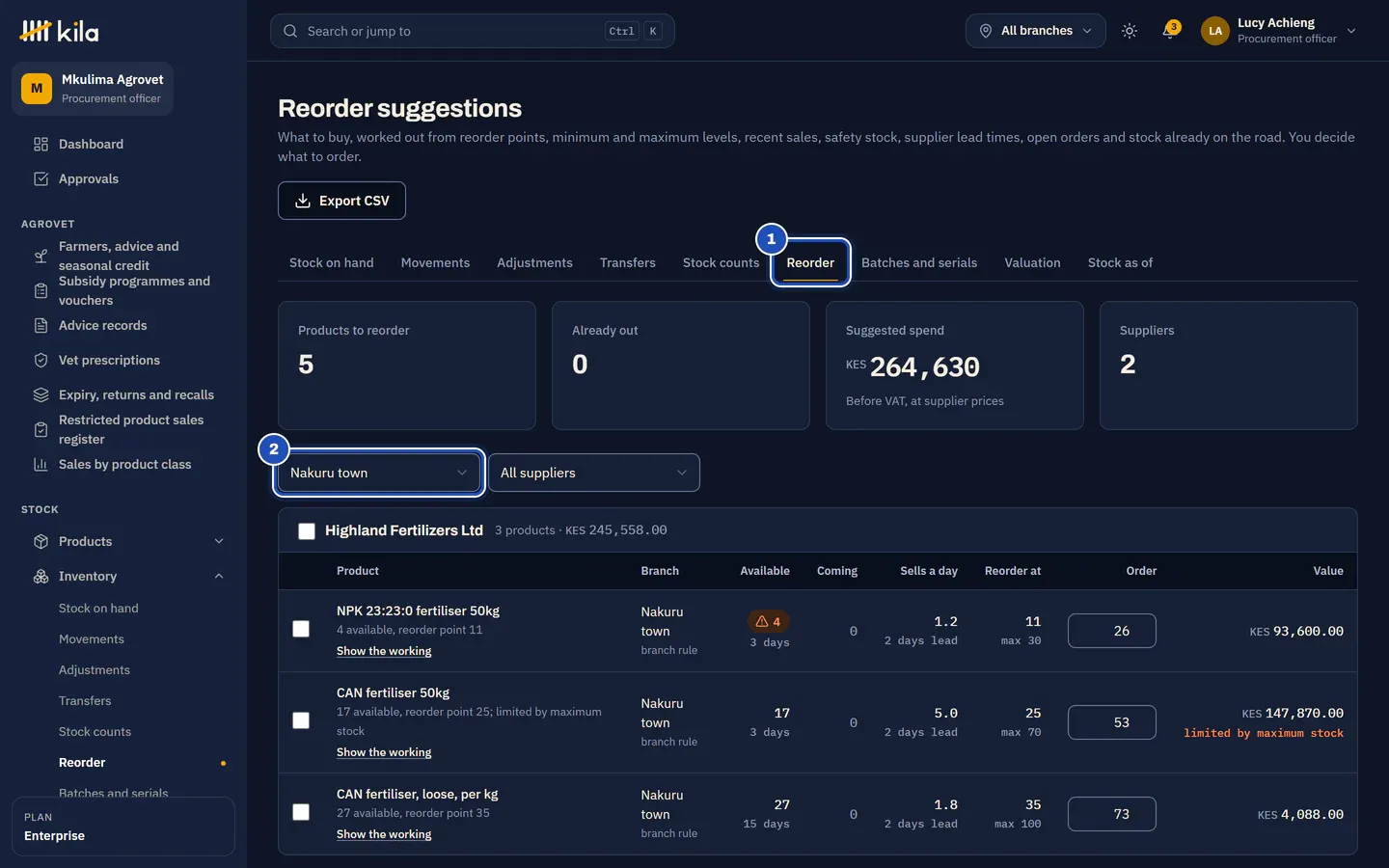
Task: Click the Search or jump to field
Action: tap(473, 31)
